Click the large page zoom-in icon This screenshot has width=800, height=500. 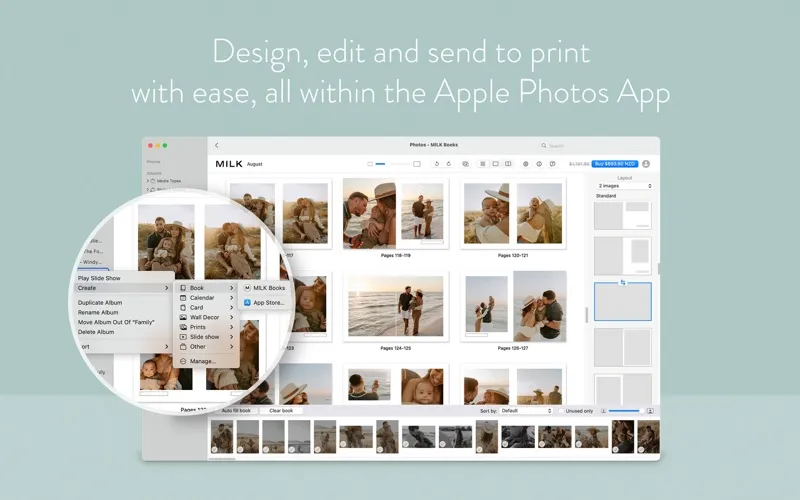[417, 164]
